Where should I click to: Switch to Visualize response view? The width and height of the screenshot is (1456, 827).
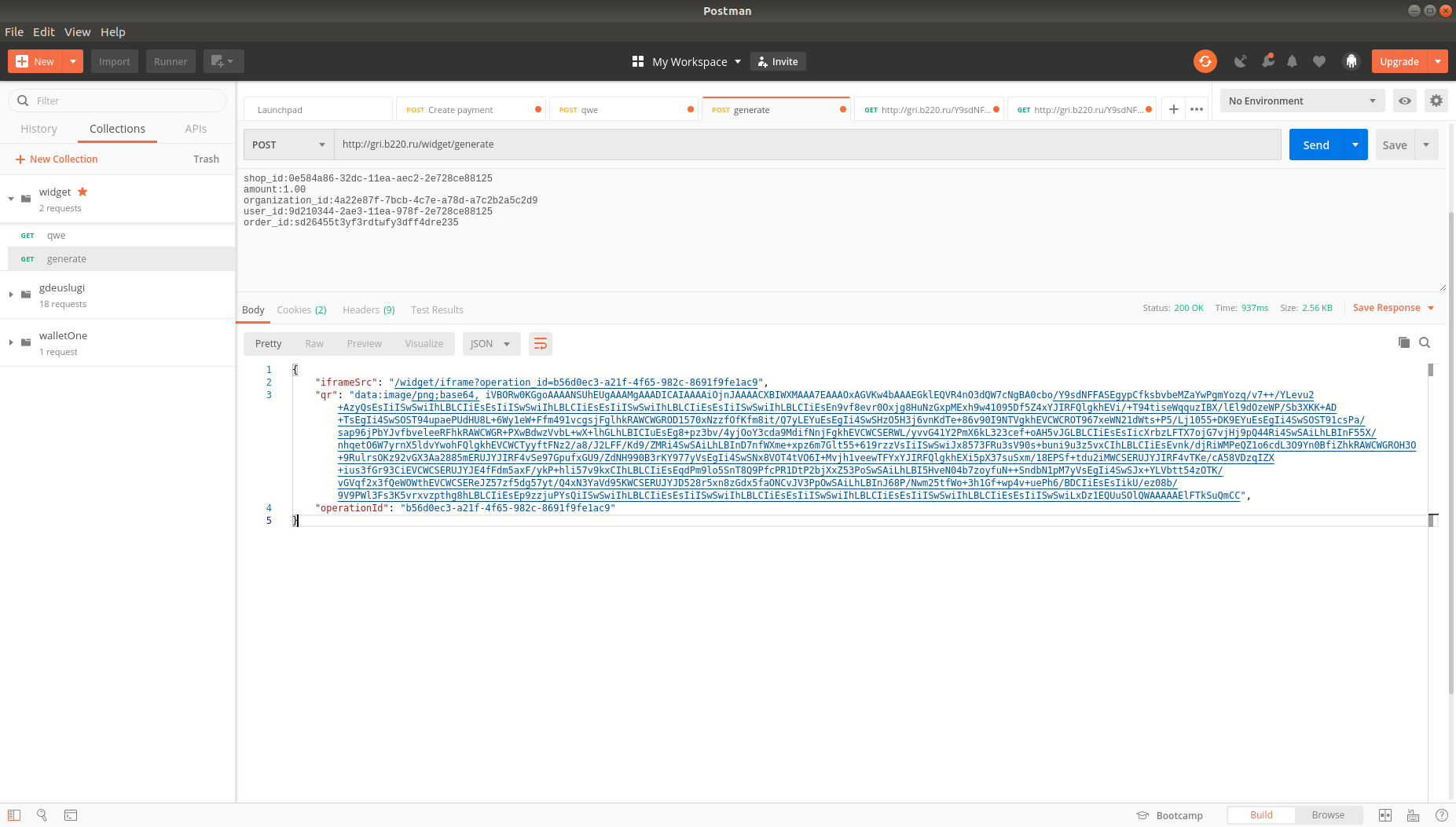[424, 344]
